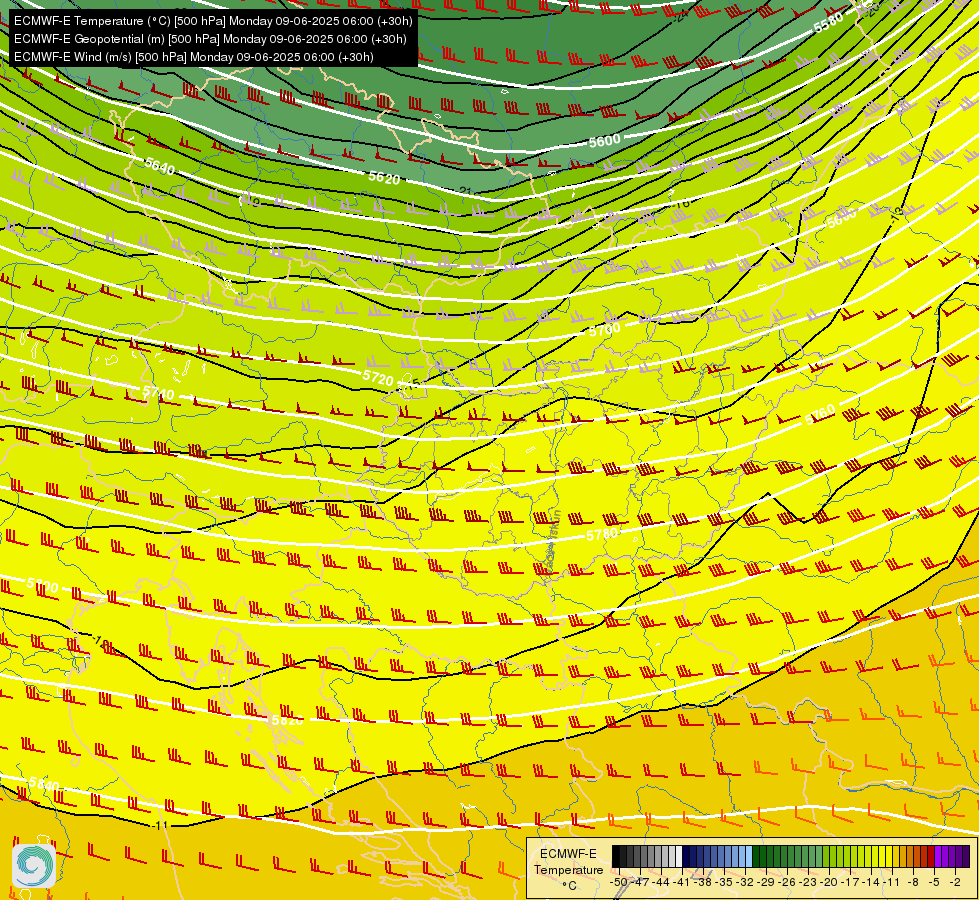Select the ECMWF-E Temperature (°C) header line

[213, 21]
